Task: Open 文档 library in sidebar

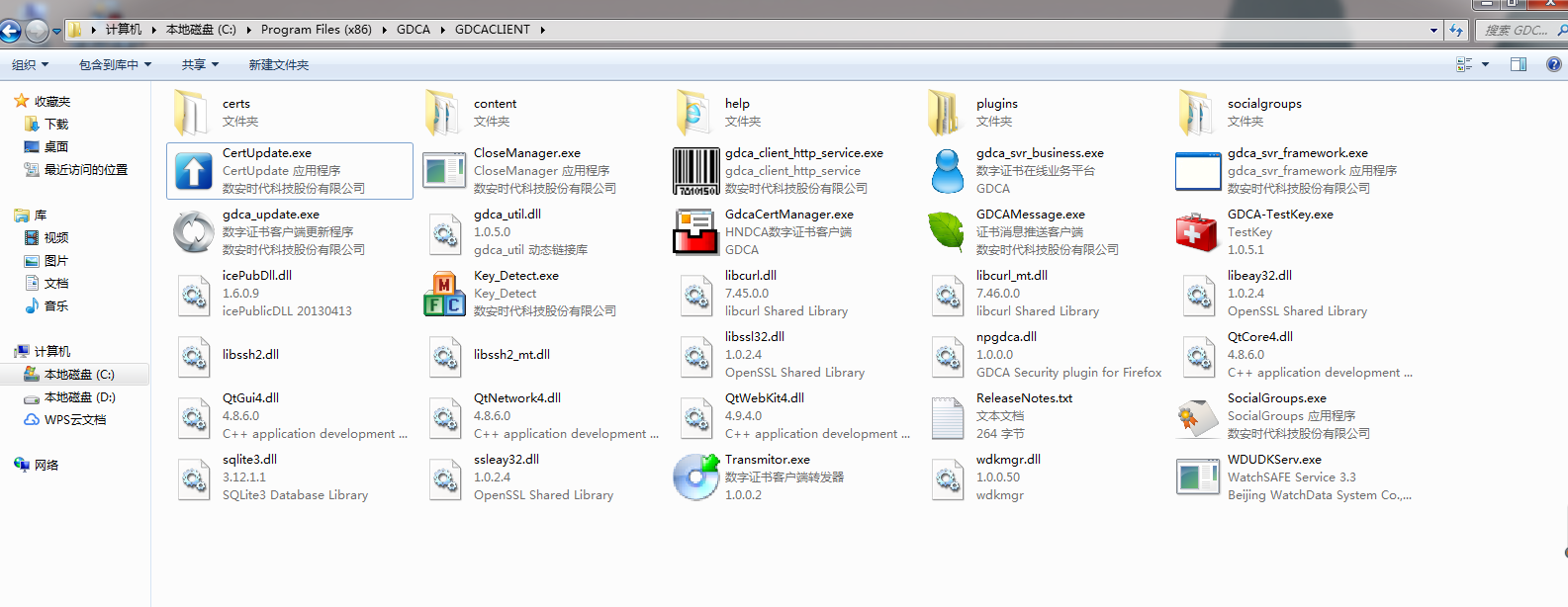Action: click(56, 283)
